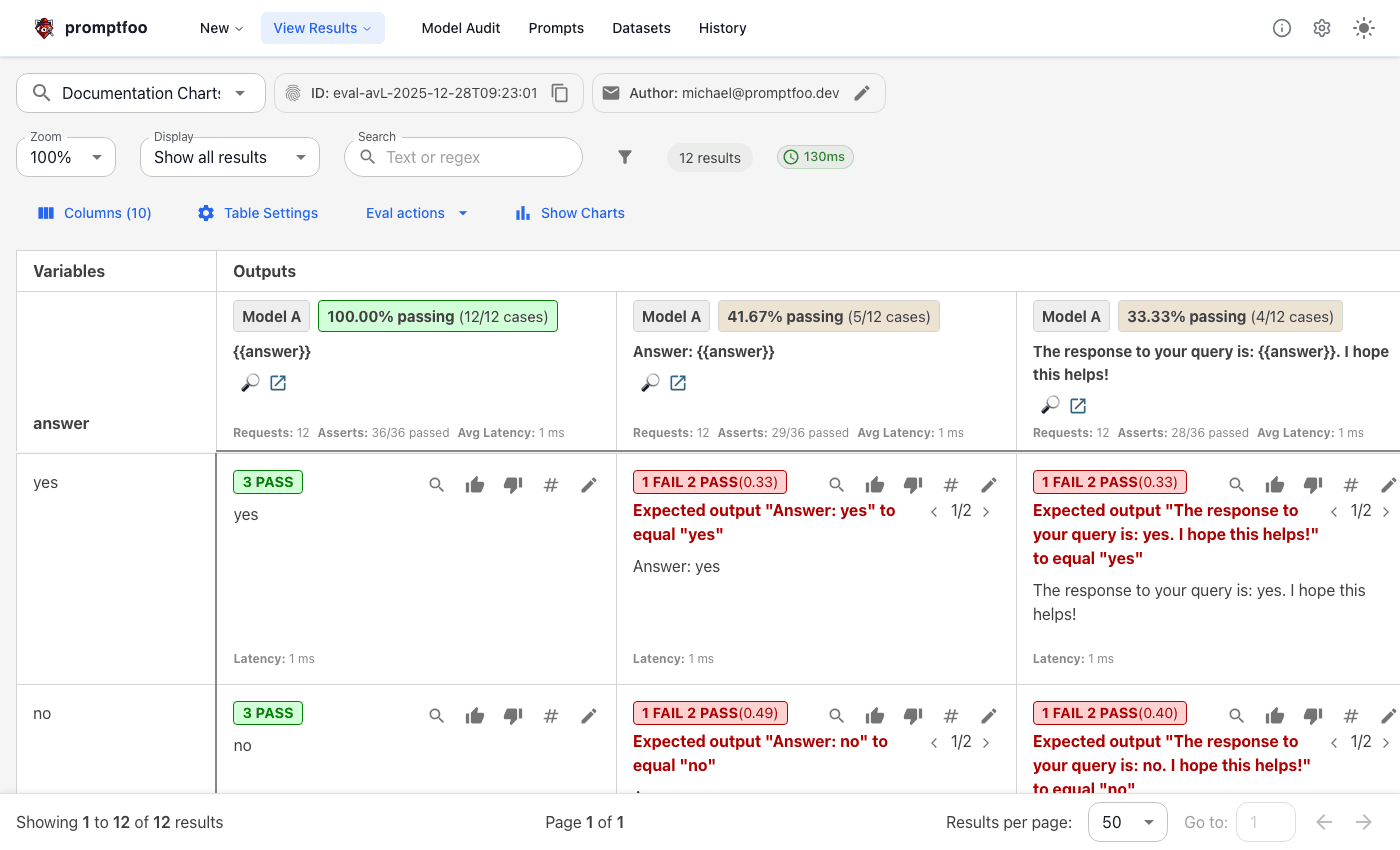Open app settings via the gear icon
The height and width of the screenshot is (850, 1400).
1321,28
